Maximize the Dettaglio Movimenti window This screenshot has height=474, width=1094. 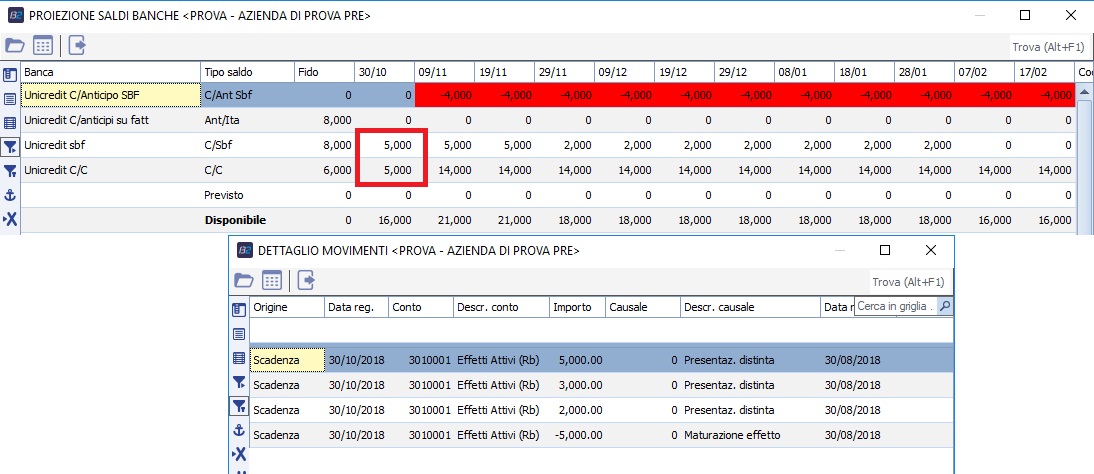(x=885, y=250)
